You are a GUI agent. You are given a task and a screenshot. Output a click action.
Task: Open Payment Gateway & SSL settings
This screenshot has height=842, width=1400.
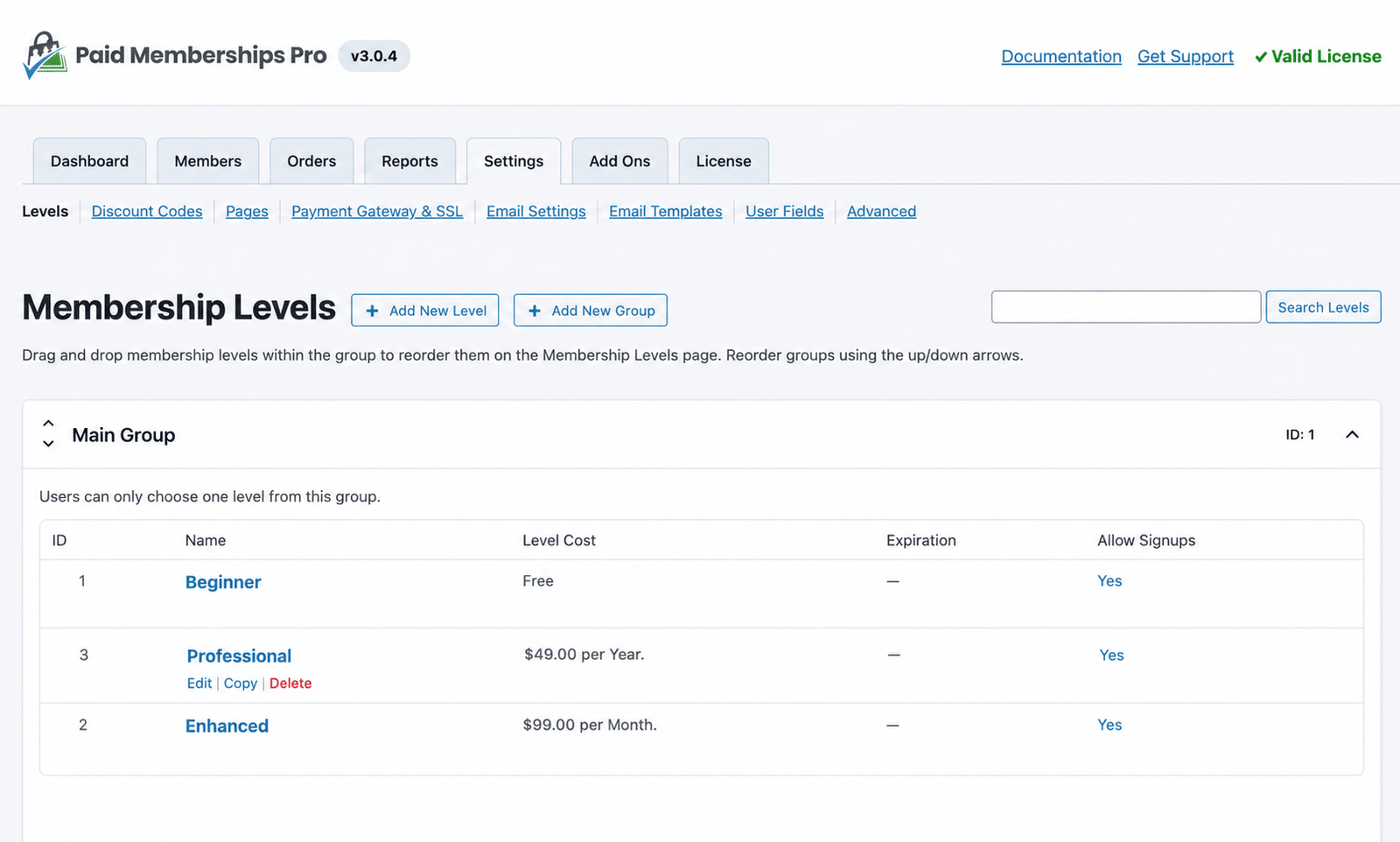(377, 211)
